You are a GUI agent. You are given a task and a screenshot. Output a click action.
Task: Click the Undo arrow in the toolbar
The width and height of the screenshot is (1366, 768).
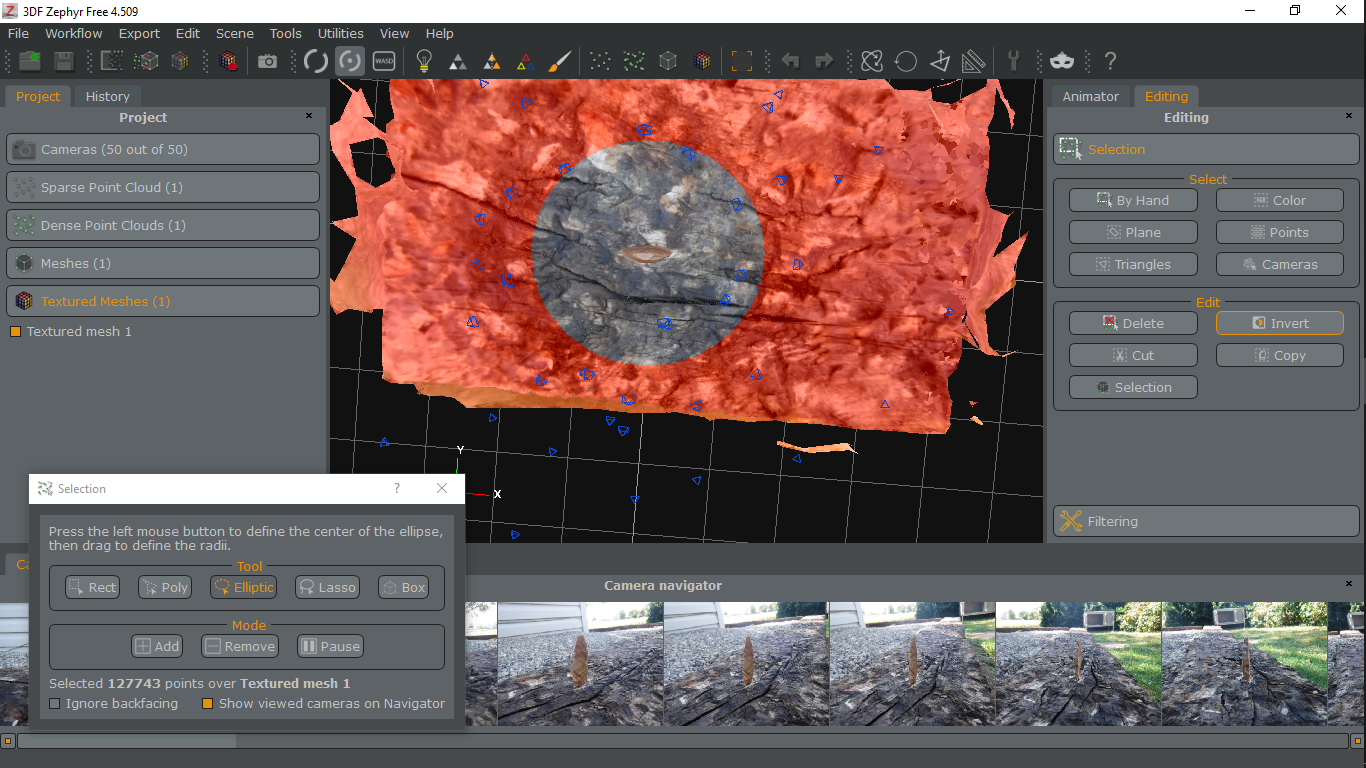pyautogui.click(x=790, y=61)
